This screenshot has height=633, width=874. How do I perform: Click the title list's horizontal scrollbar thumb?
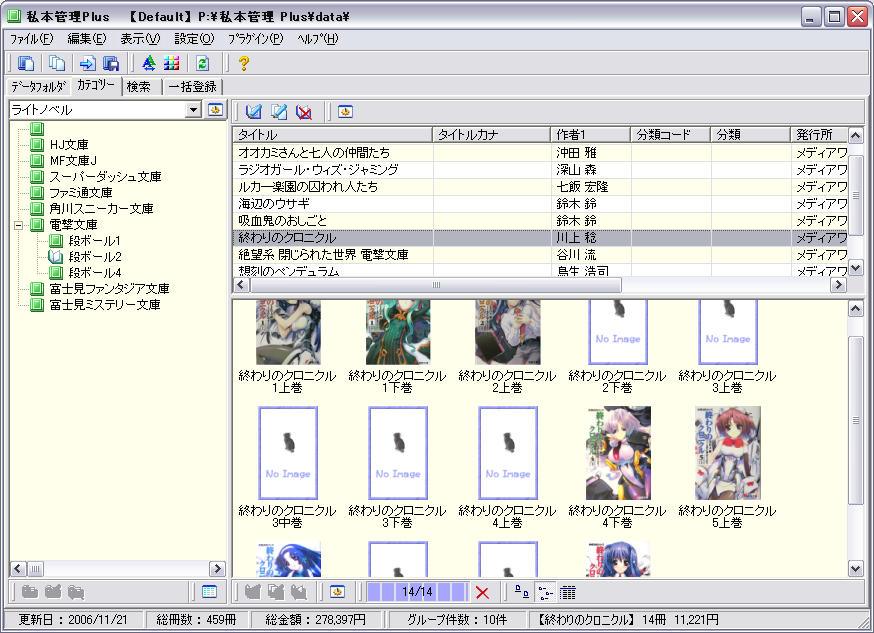click(x=436, y=285)
